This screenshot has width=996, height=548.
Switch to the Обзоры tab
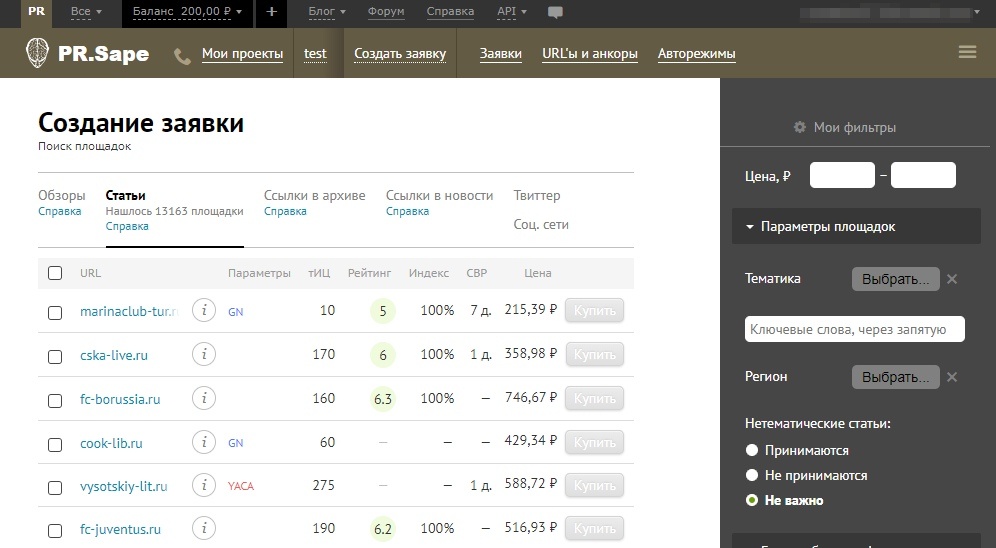pyautogui.click(x=62, y=196)
